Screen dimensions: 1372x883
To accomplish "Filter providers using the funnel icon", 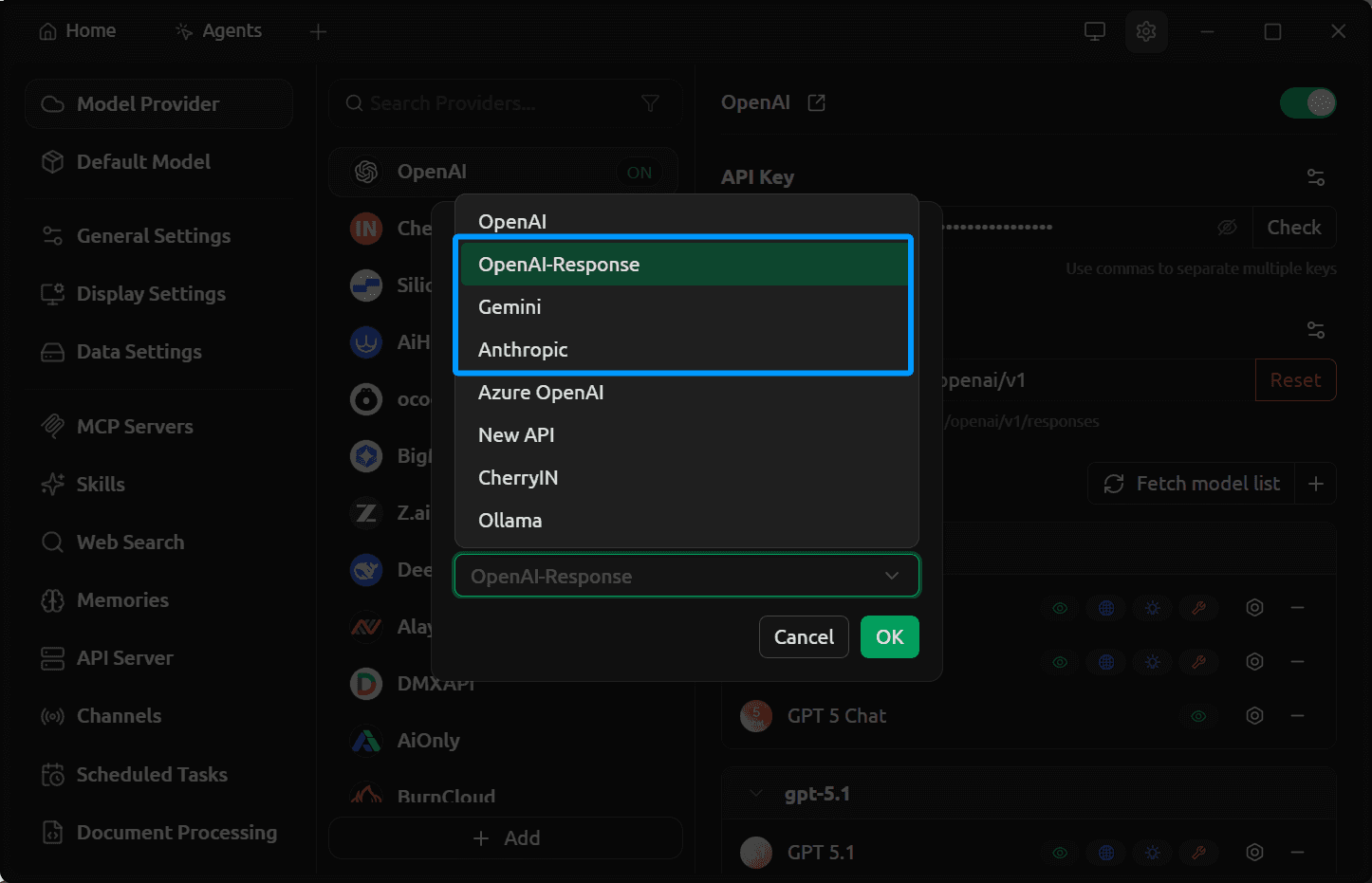I will point(650,103).
